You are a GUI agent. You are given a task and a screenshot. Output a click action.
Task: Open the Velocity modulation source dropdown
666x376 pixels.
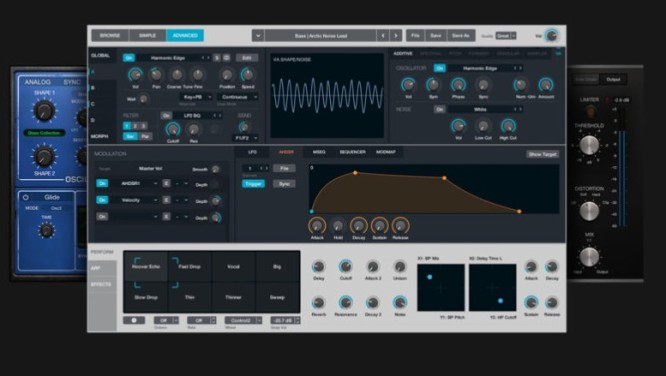point(134,200)
